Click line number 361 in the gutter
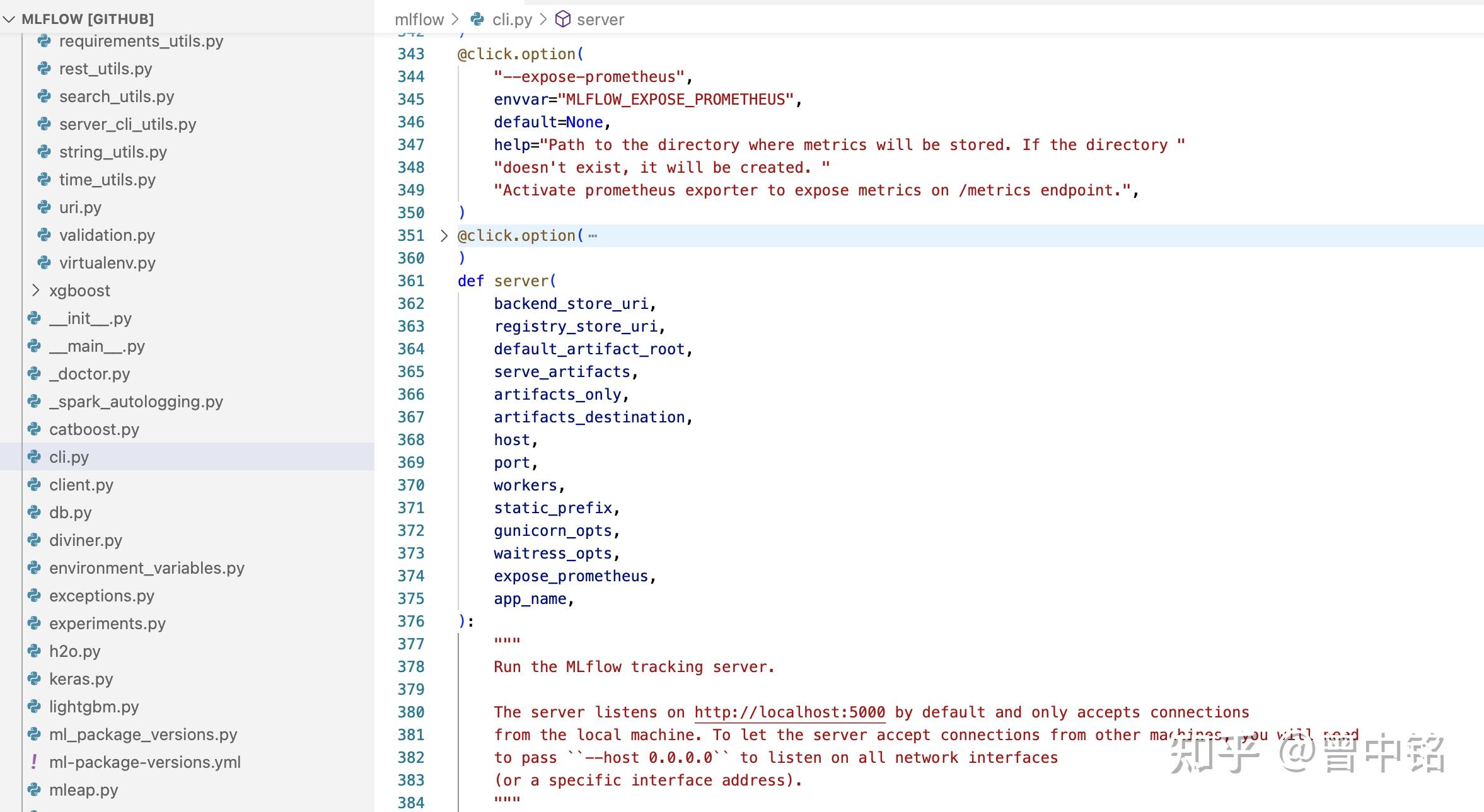Viewport: 1484px width, 812px height. click(411, 281)
